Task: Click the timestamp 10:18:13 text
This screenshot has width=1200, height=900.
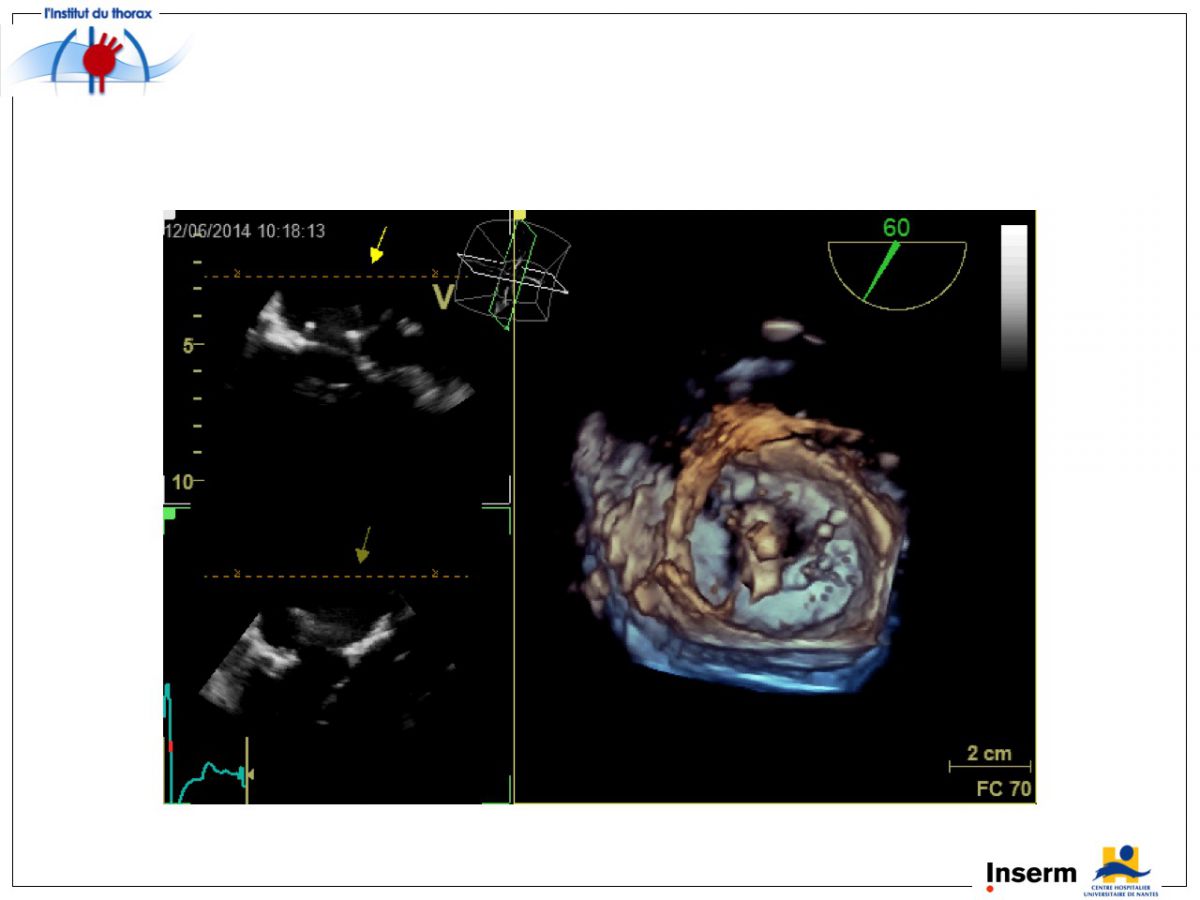Action: point(291,231)
